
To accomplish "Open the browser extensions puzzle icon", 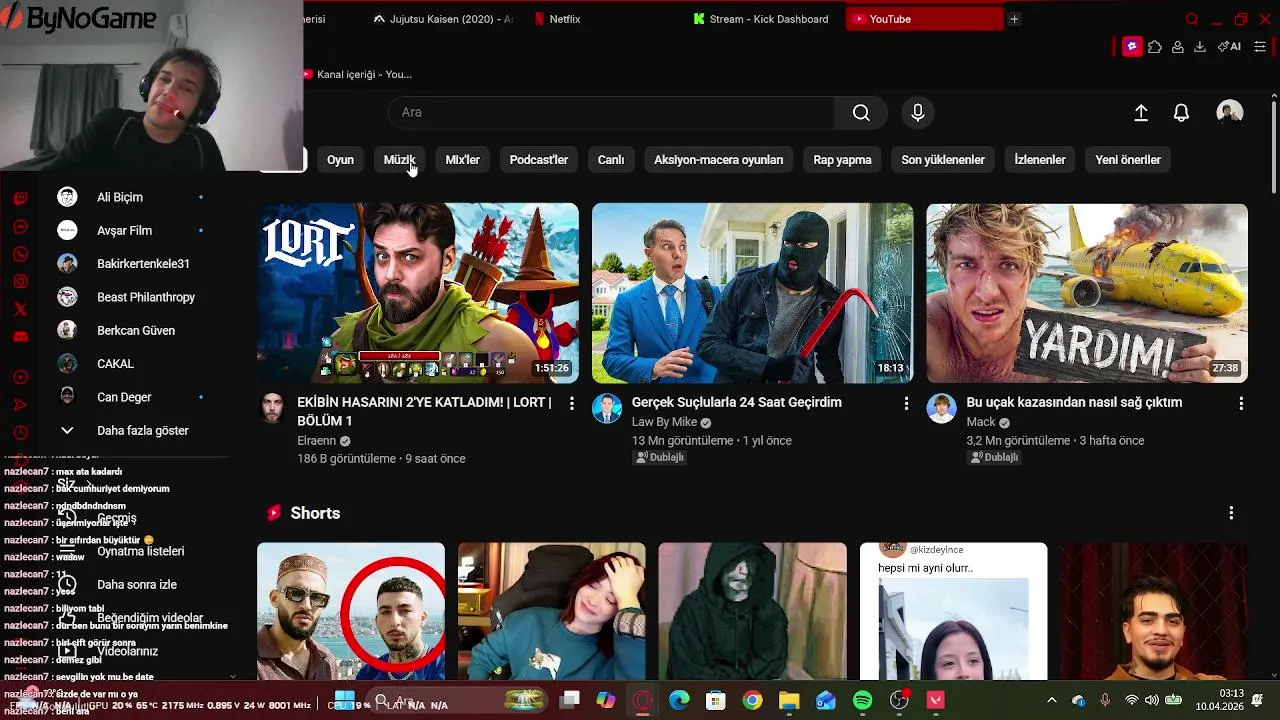I will coord(1155,47).
